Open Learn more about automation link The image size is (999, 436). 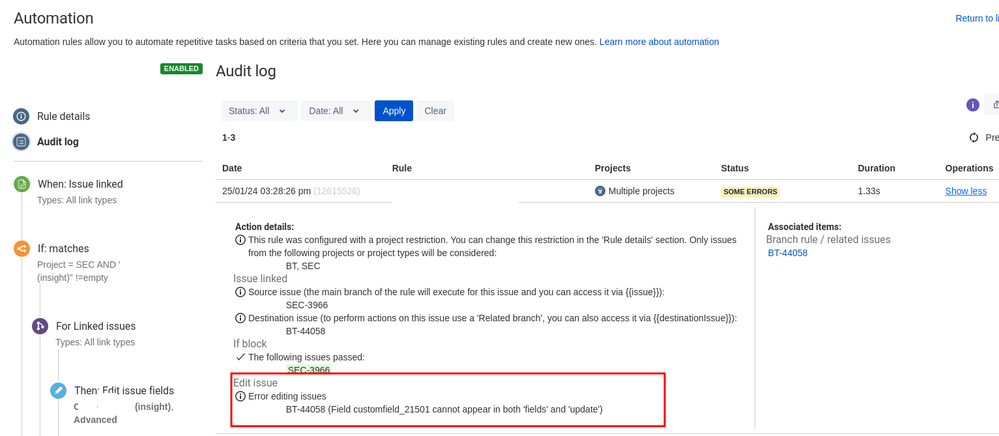[x=659, y=42]
